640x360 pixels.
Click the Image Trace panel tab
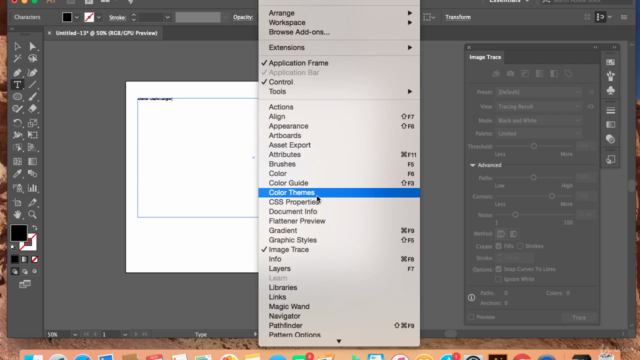coord(485,57)
